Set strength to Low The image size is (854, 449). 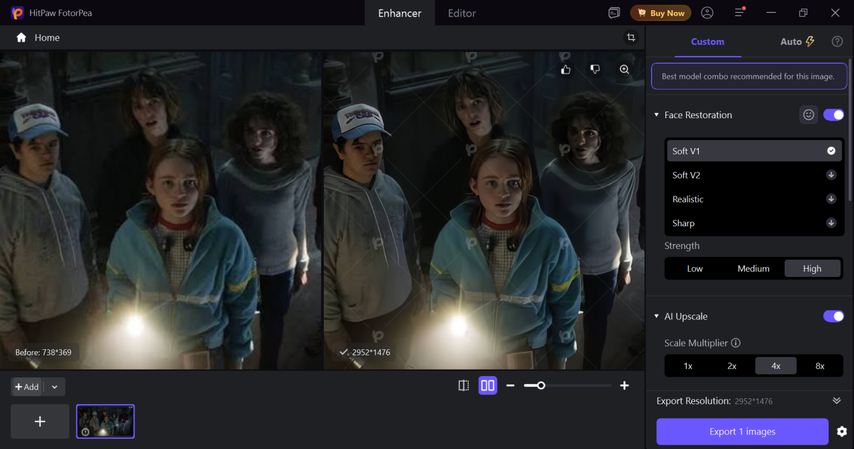pos(694,269)
